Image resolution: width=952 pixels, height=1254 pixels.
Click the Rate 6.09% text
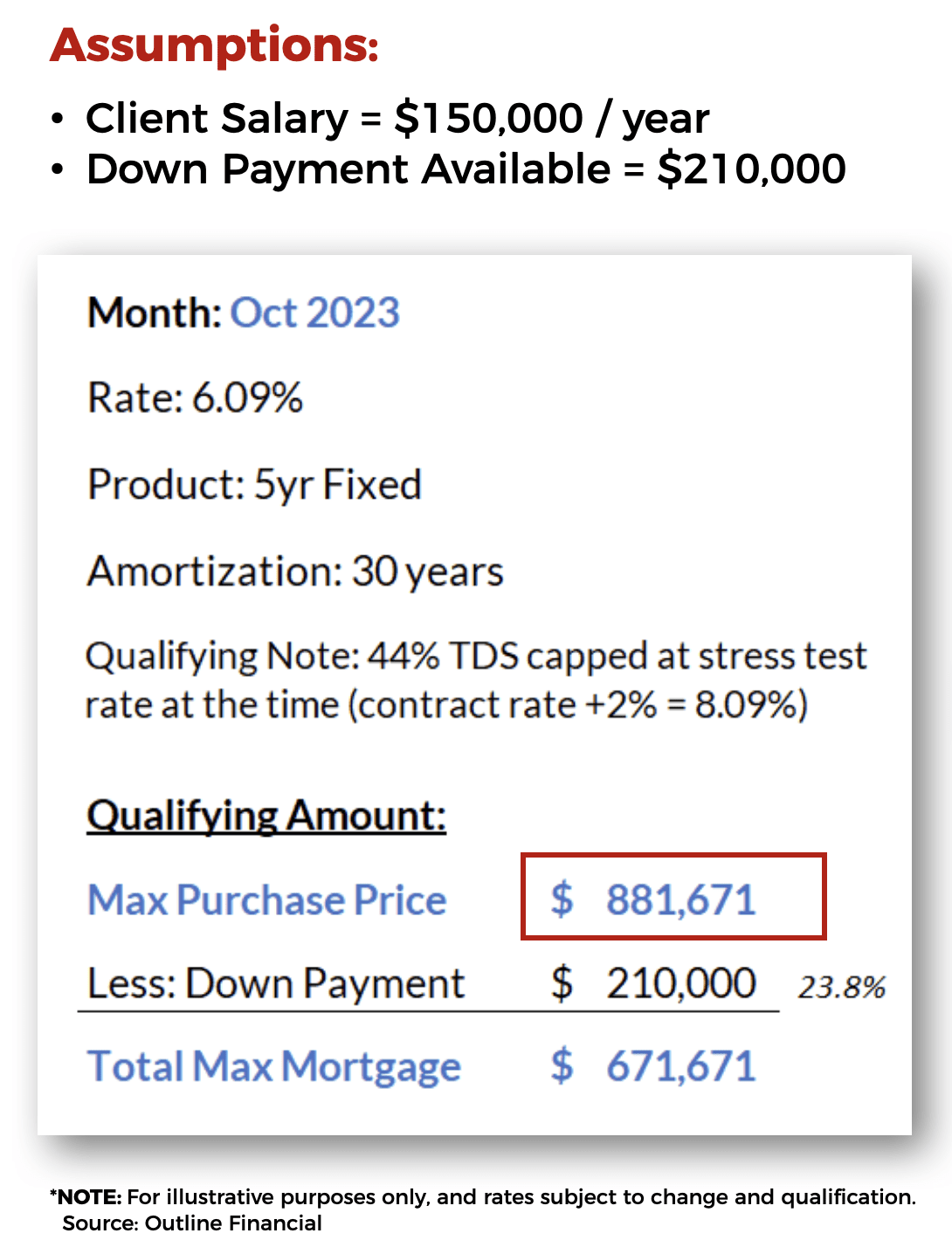[195, 398]
